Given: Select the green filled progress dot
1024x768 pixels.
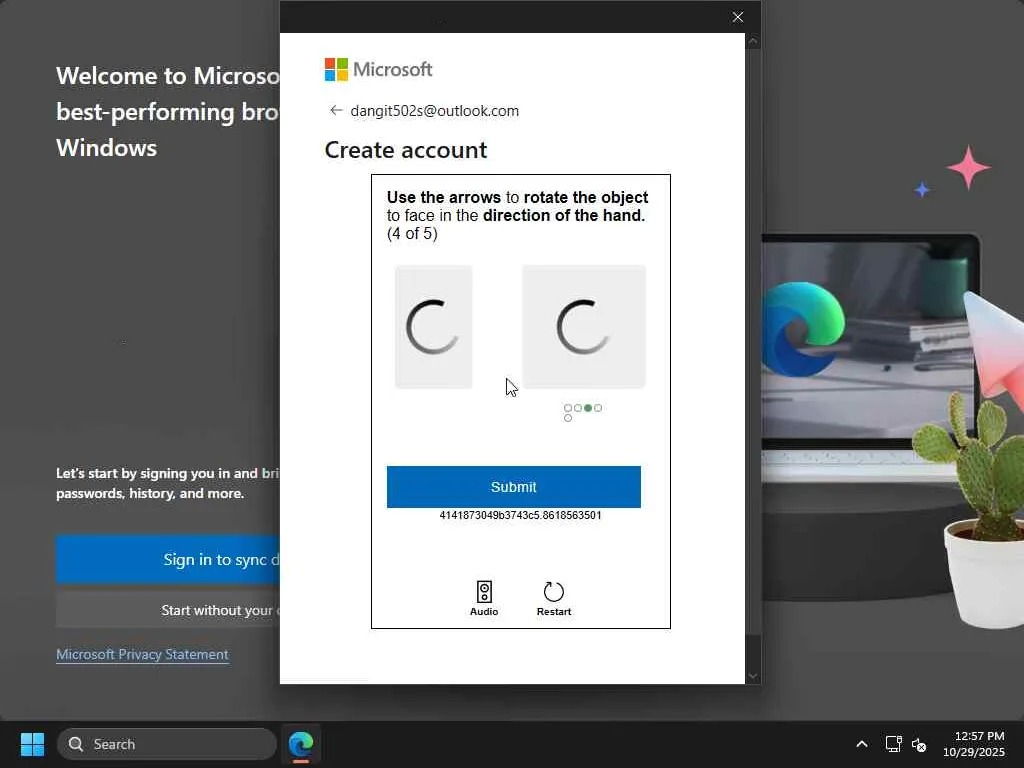Looking at the screenshot, I should tap(588, 408).
